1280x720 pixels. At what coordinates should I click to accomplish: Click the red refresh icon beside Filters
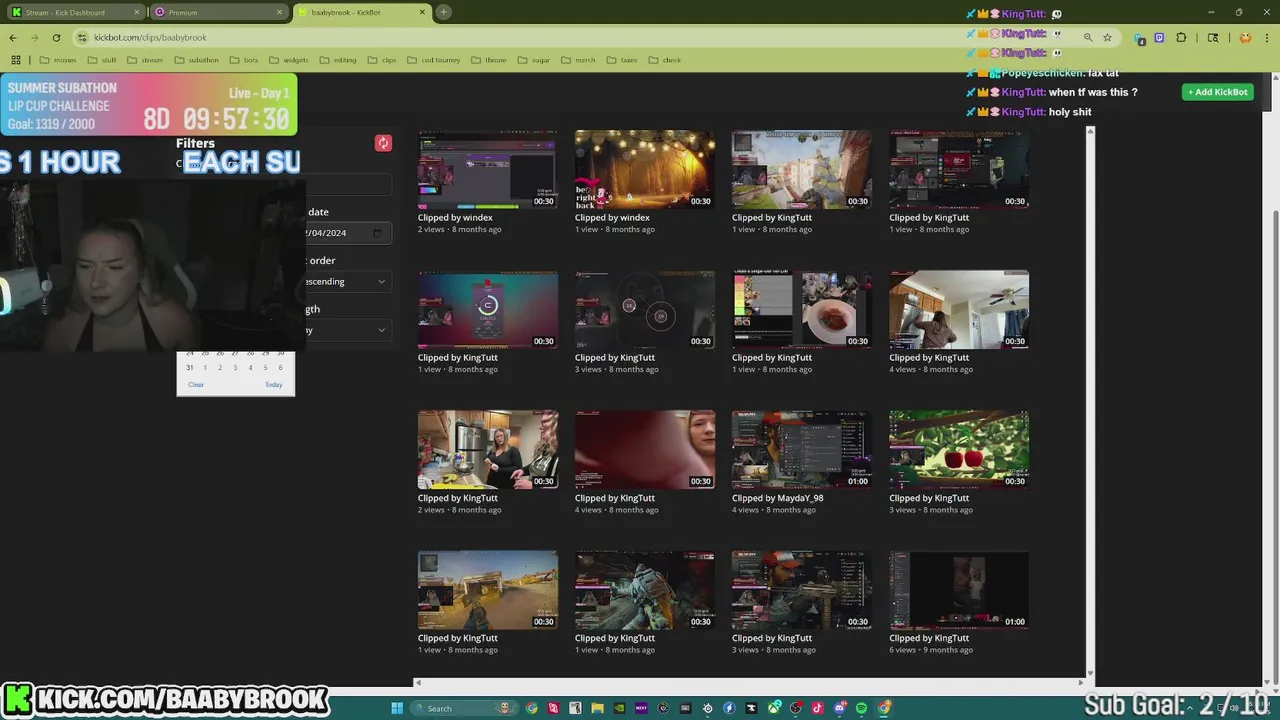pyautogui.click(x=383, y=143)
